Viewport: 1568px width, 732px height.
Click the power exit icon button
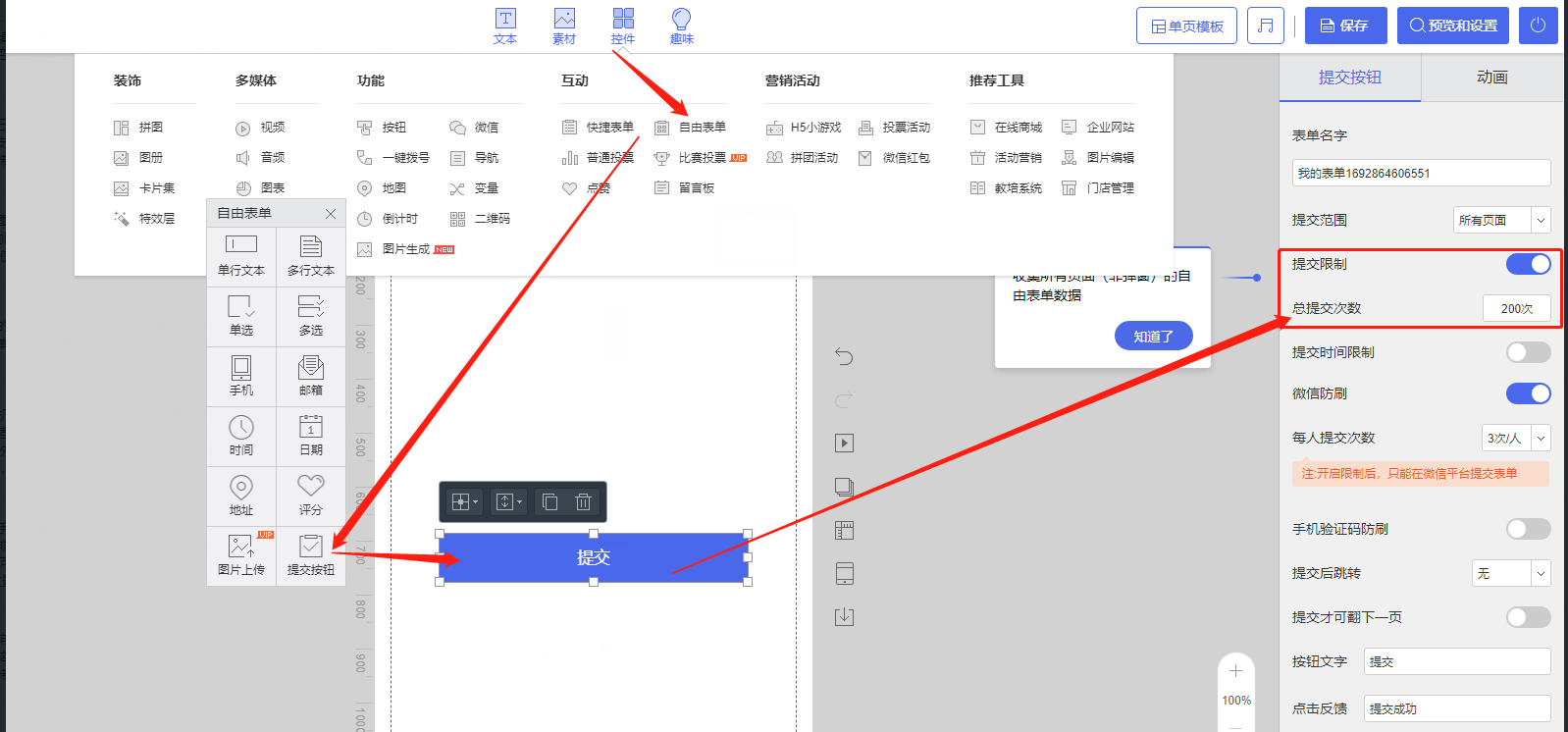tap(1538, 26)
